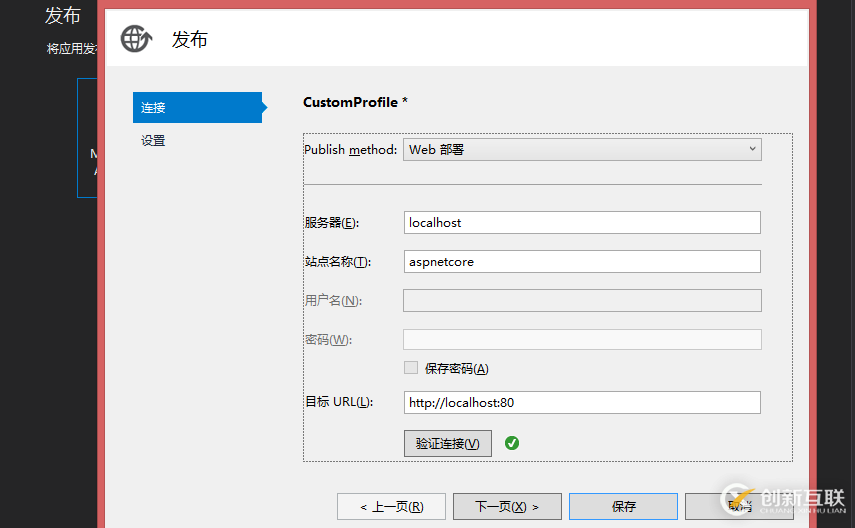Click the Publish method label
The width and height of the screenshot is (855, 528).
pyautogui.click(x=350, y=149)
